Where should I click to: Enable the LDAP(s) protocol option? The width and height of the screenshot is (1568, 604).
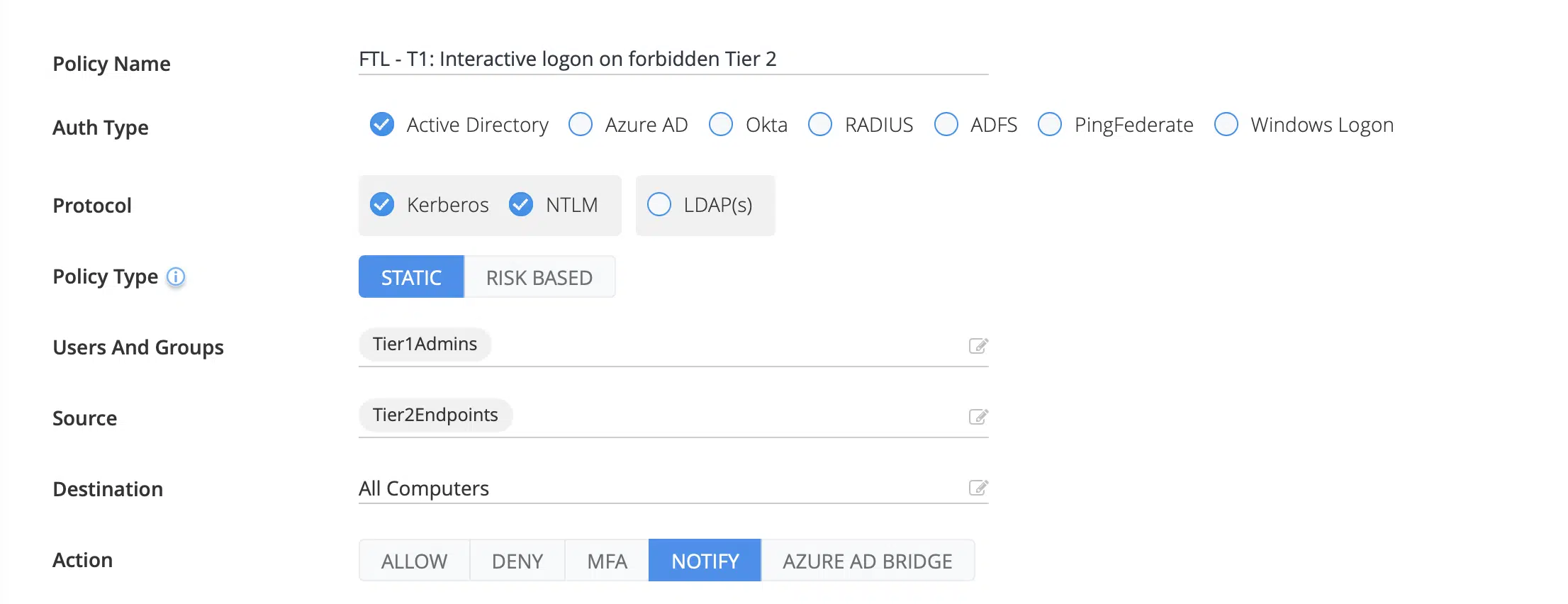point(659,204)
